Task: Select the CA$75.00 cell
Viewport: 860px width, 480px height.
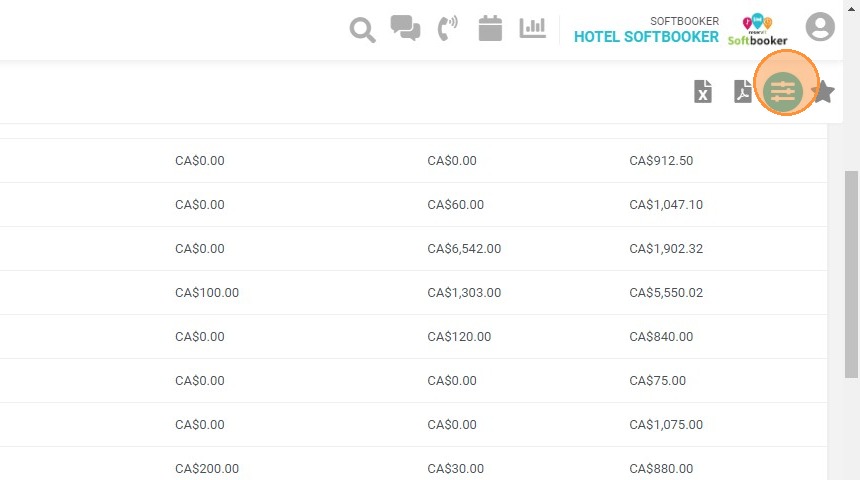Action: (x=657, y=380)
